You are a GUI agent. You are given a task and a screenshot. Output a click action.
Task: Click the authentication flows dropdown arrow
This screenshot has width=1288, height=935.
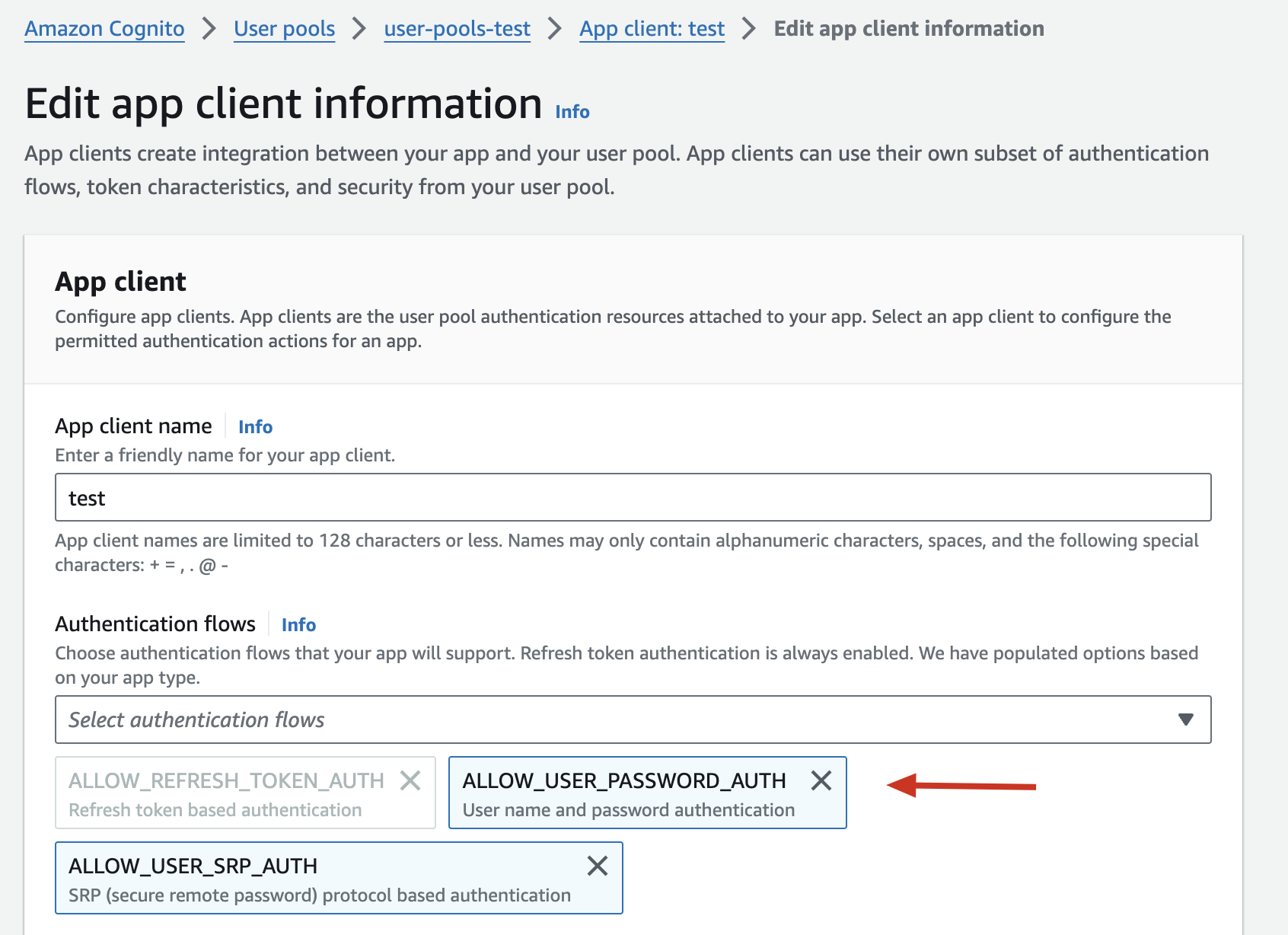[x=1185, y=720]
